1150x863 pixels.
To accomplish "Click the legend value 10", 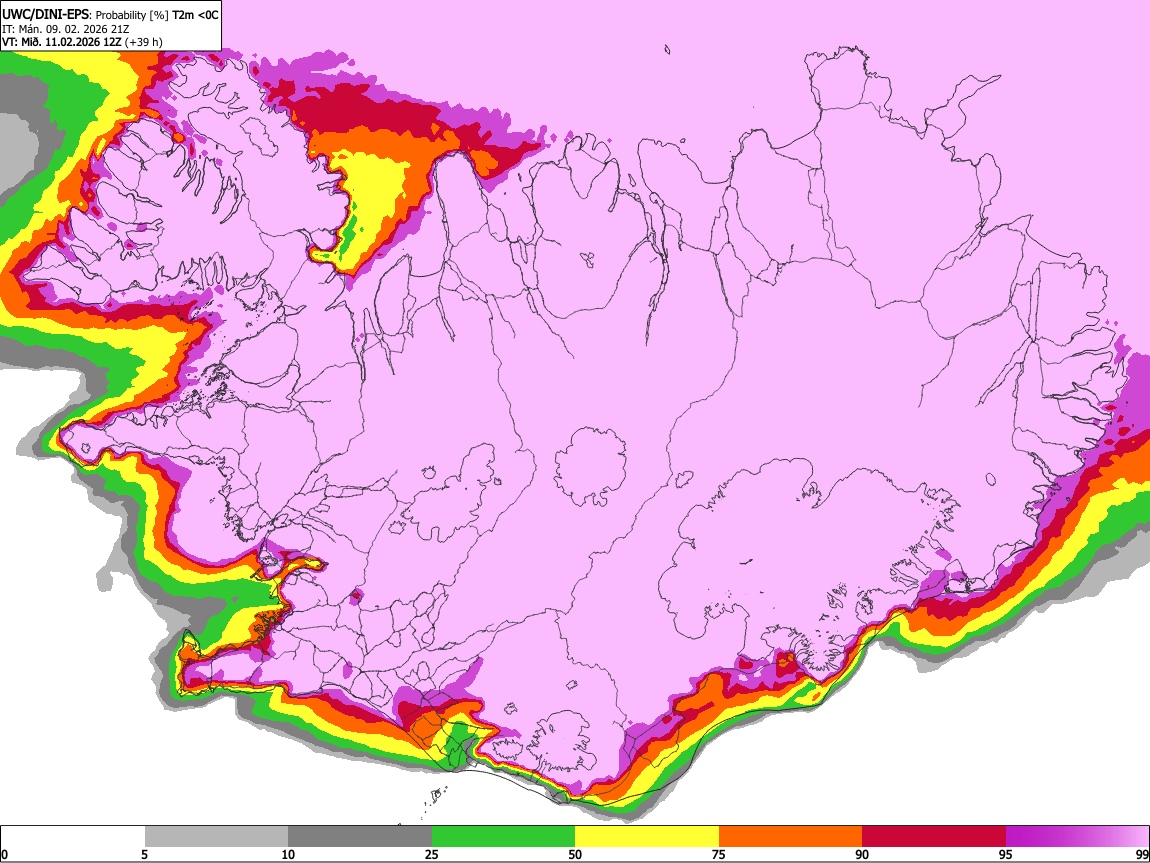I will click(288, 854).
